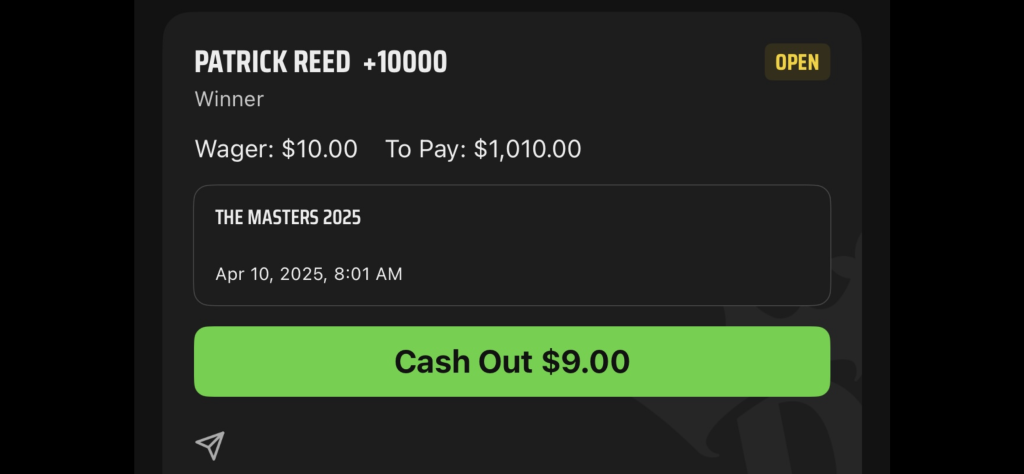Select the Wager: $10.00 text
The height and width of the screenshot is (474, 1024).
pyautogui.click(x=276, y=149)
